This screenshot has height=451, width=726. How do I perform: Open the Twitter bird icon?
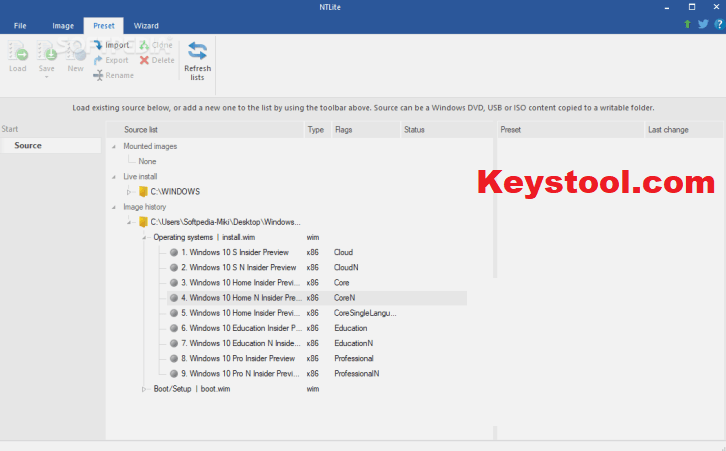coord(703,24)
